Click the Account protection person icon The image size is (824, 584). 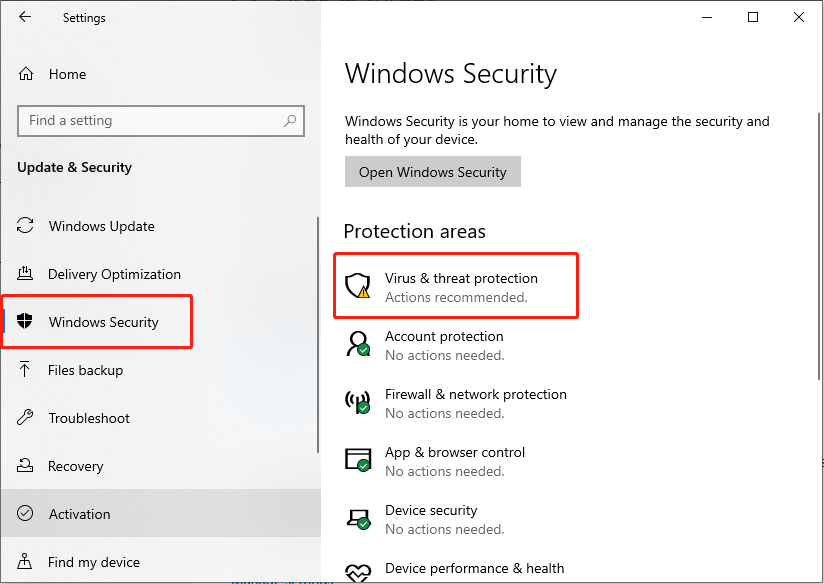(x=358, y=344)
